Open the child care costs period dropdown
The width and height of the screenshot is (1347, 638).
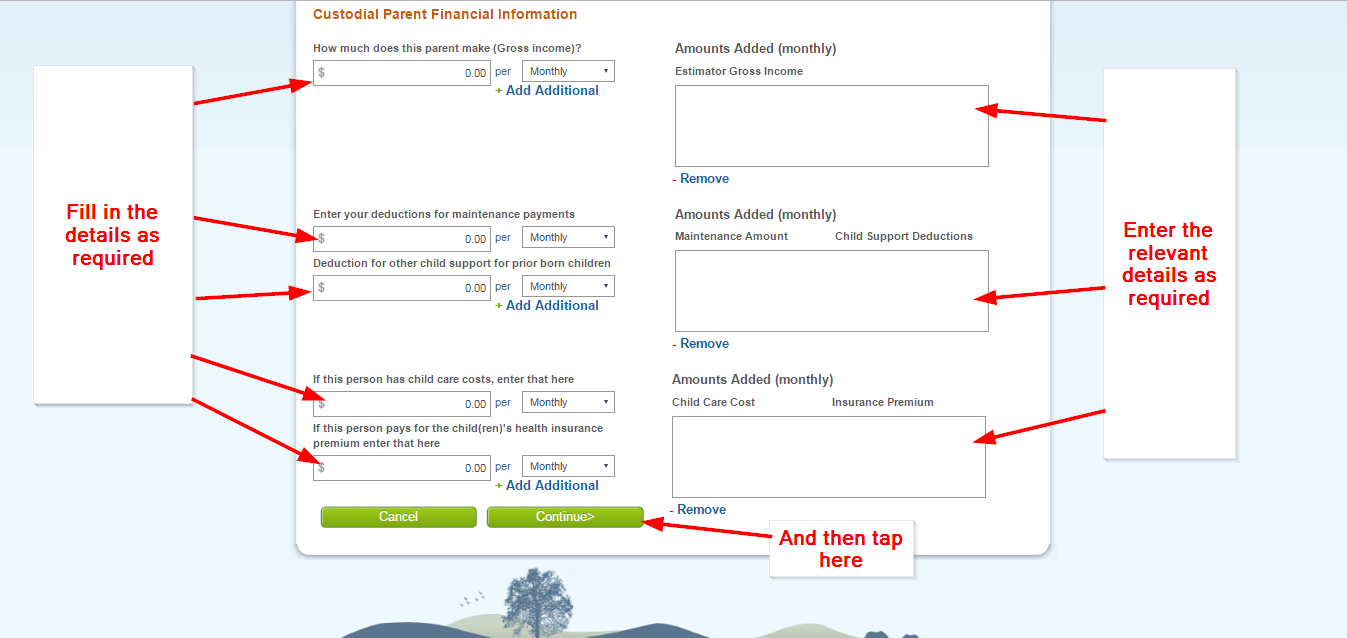568,402
